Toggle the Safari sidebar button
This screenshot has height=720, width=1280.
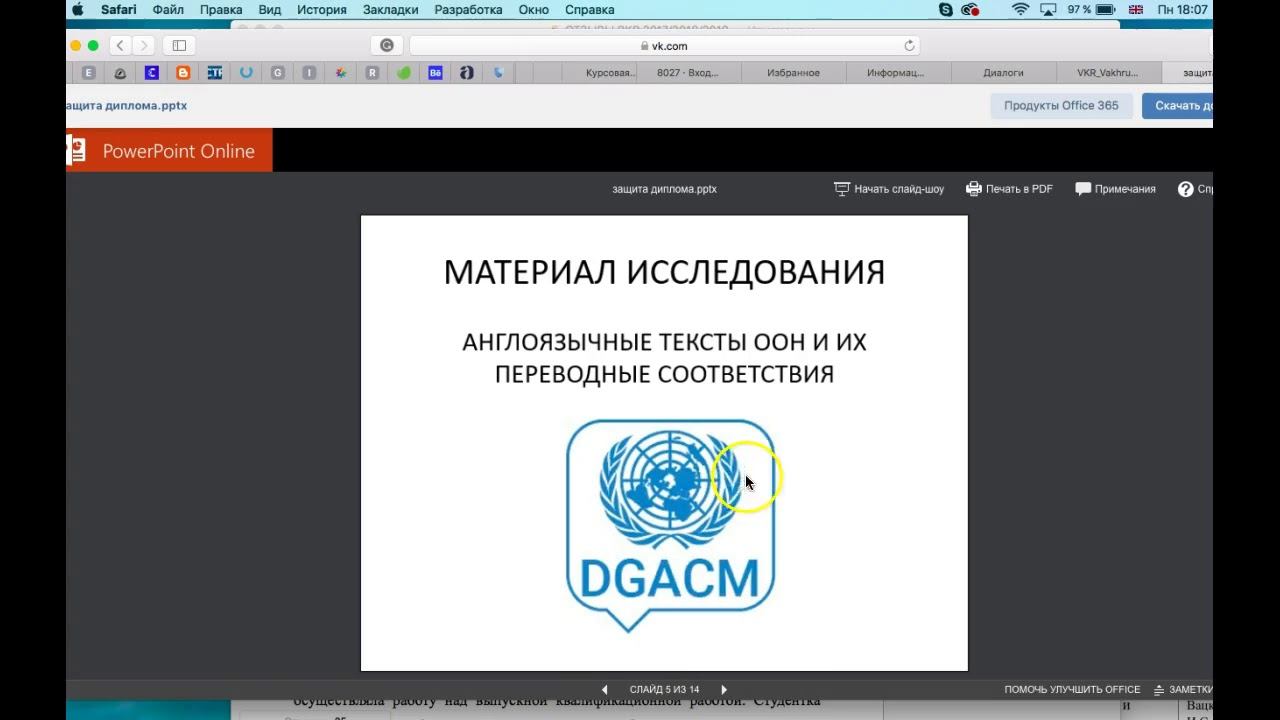click(x=179, y=45)
